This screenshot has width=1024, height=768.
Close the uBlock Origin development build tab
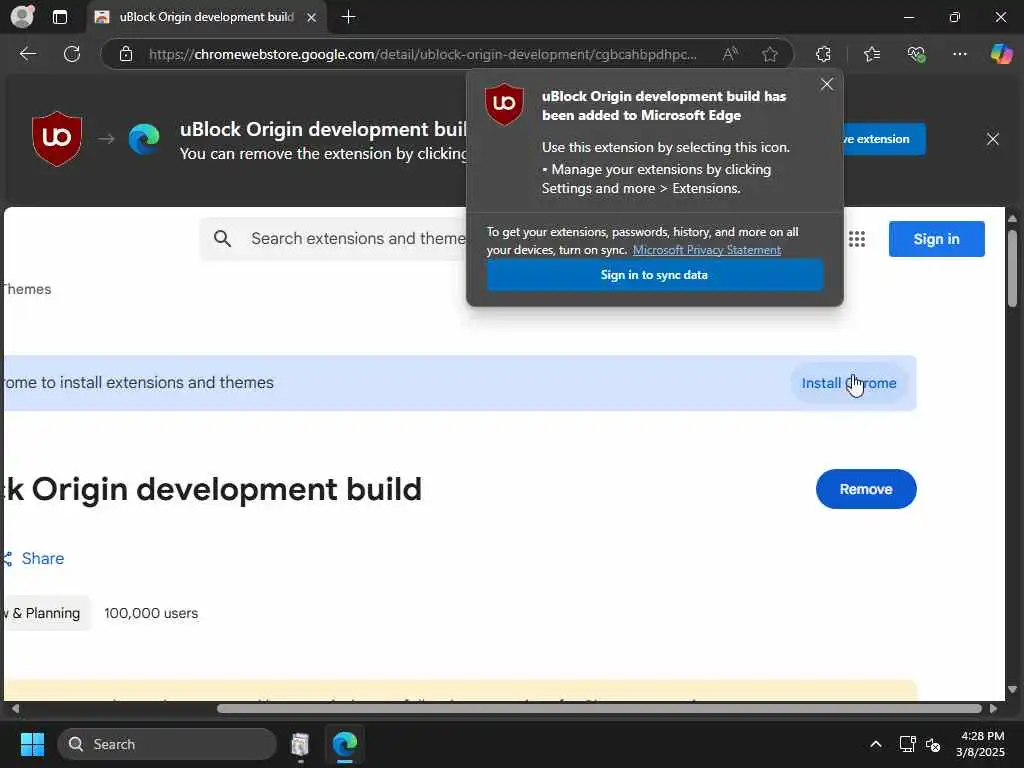point(312,18)
